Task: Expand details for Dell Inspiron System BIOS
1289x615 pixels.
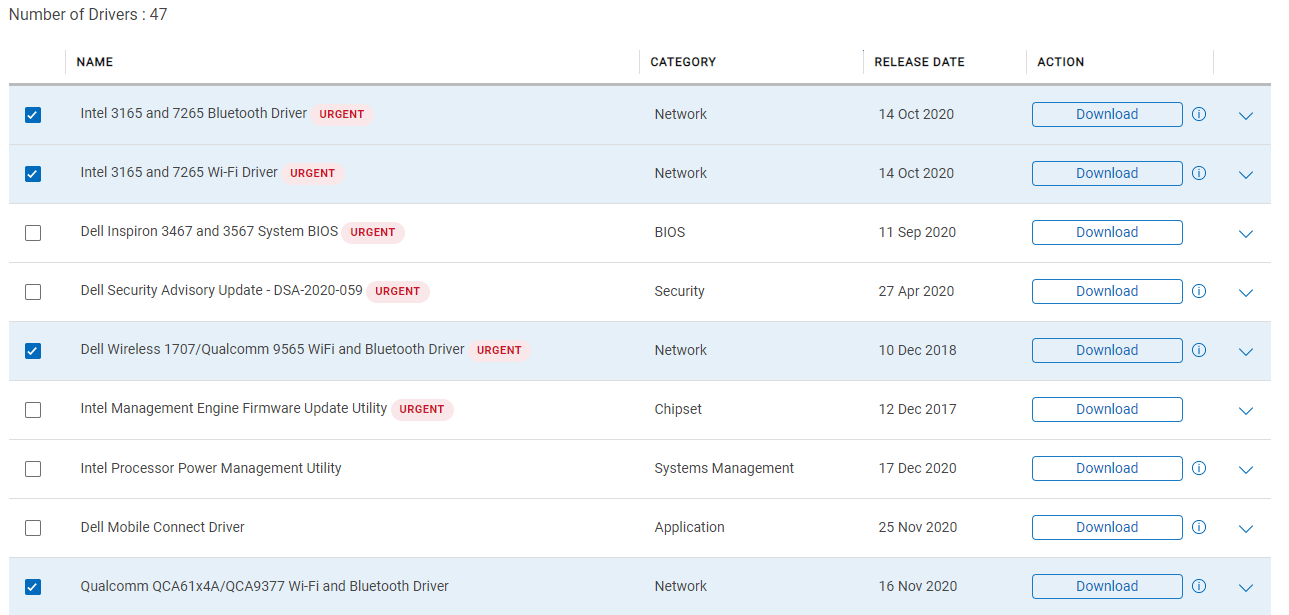Action: pyautogui.click(x=1246, y=234)
